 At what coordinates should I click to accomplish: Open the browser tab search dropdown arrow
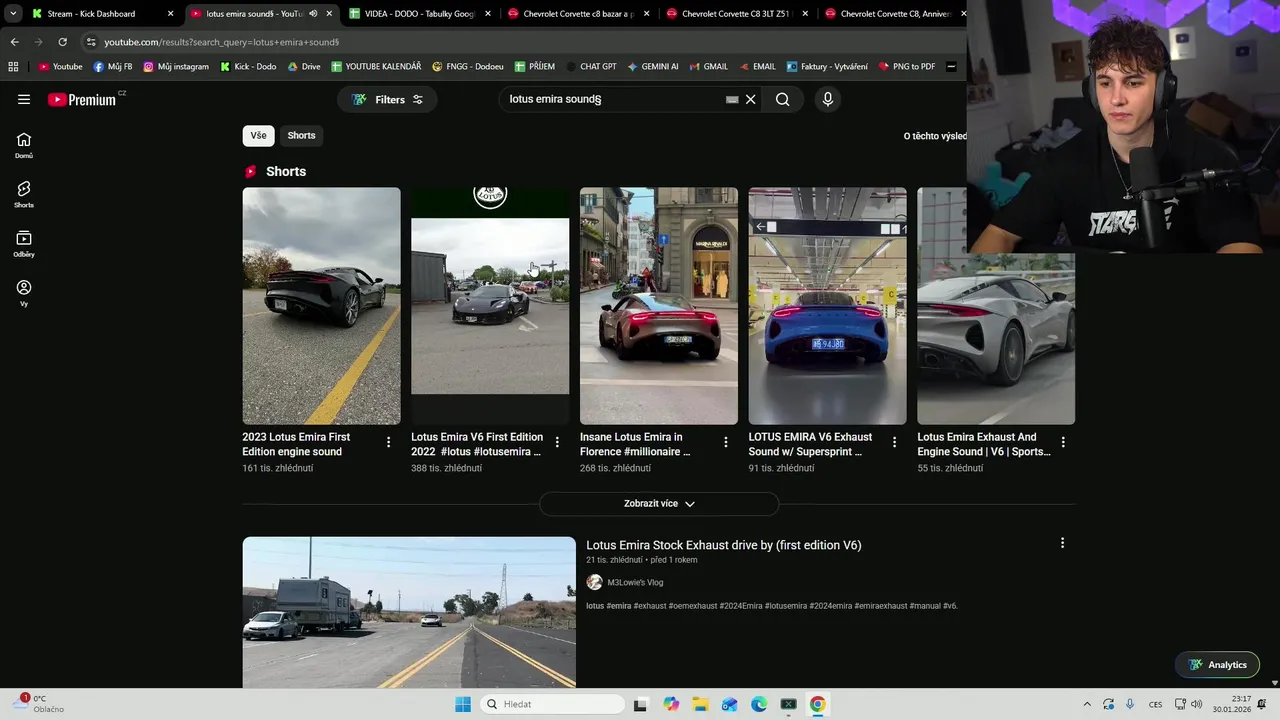pos(13,14)
